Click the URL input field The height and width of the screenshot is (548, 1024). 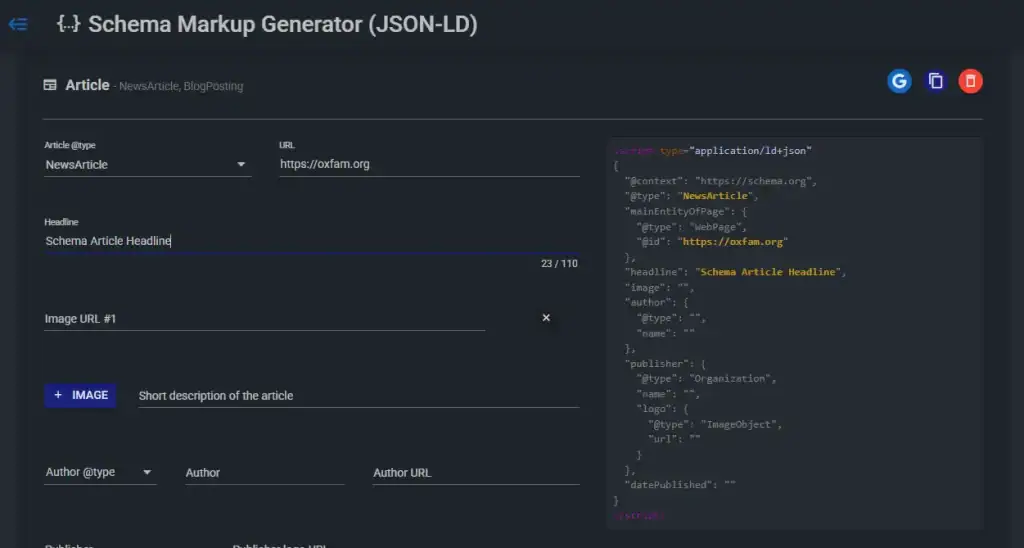(x=429, y=164)
